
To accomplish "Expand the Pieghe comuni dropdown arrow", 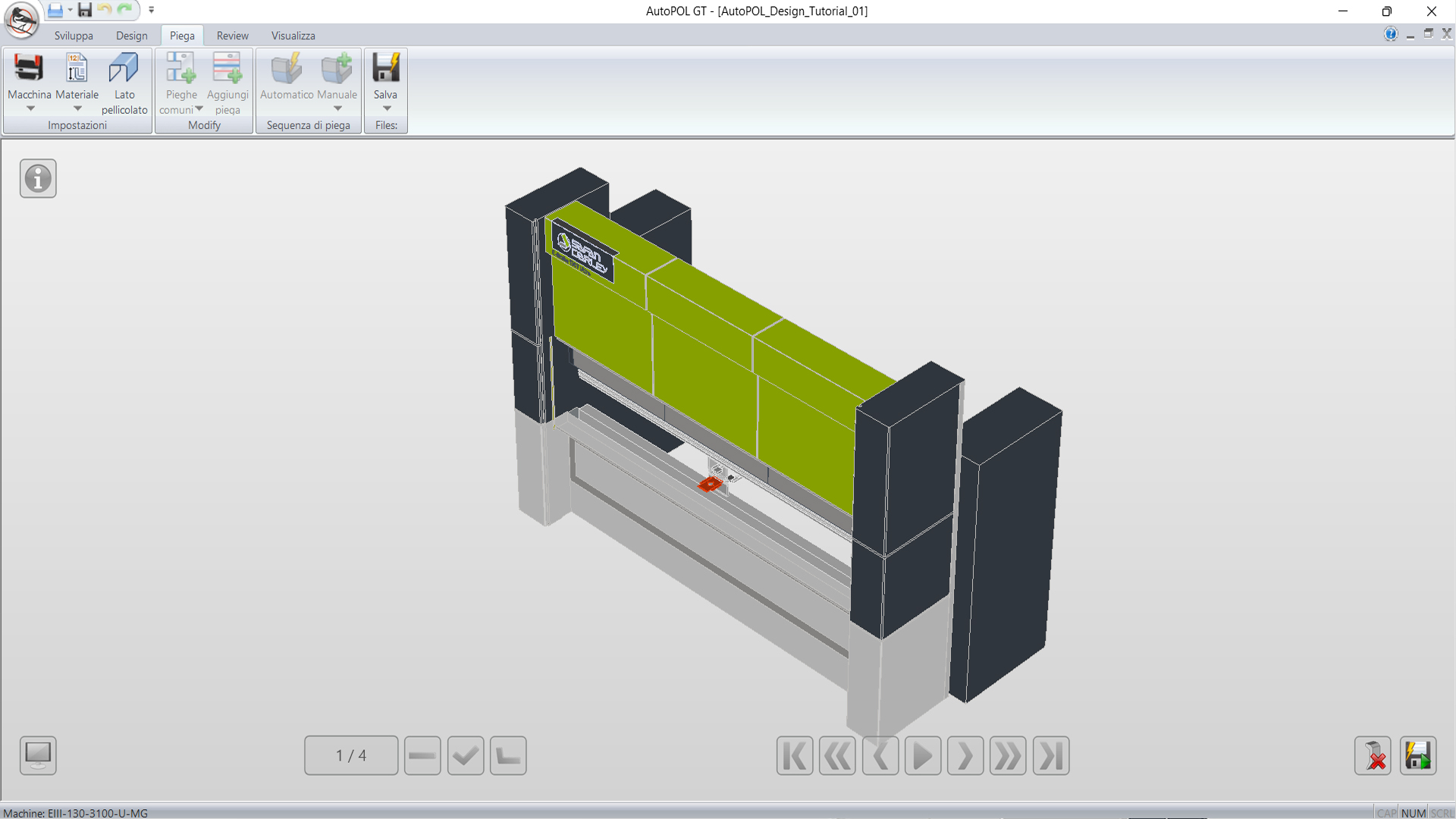I will (x=199, y=109).
